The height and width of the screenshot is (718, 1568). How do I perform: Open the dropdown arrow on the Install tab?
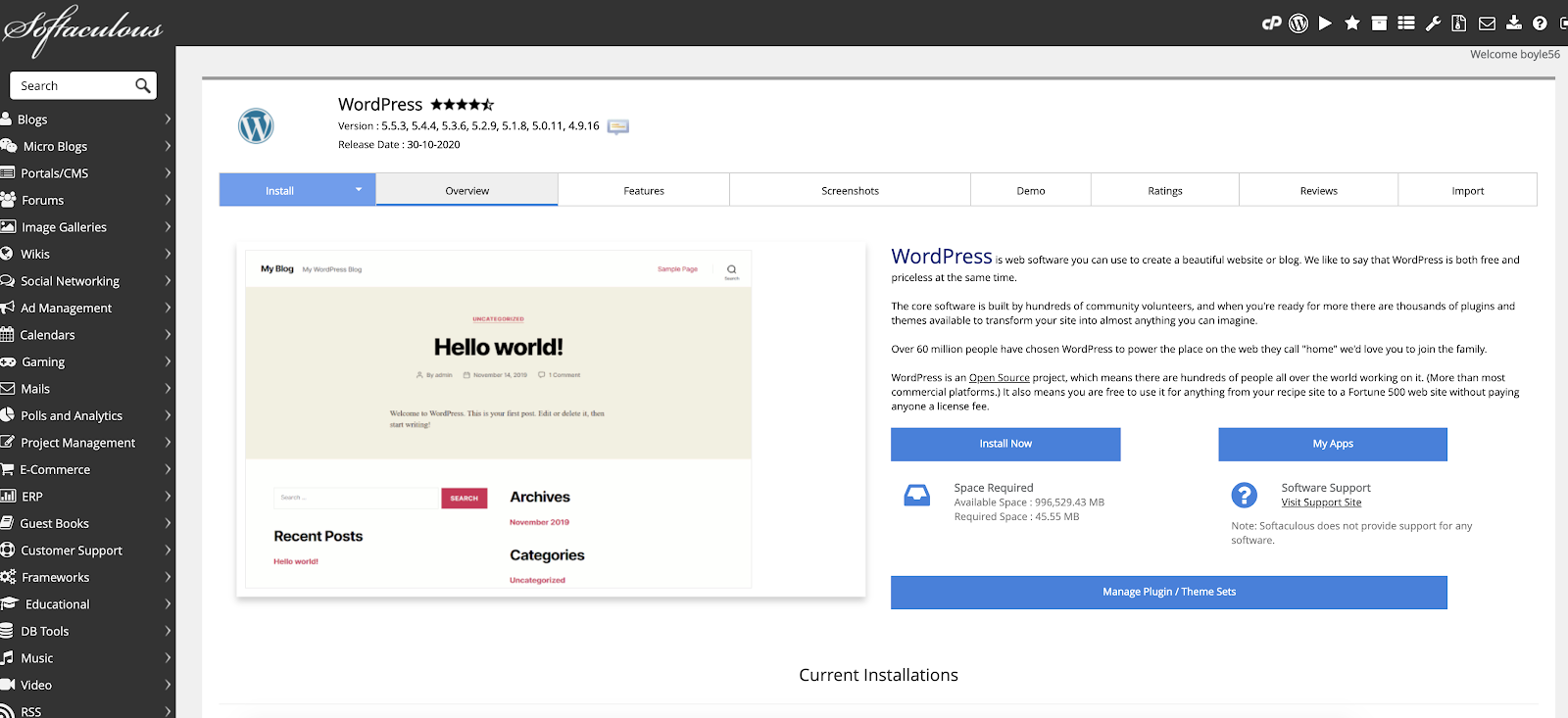point(359,190)
